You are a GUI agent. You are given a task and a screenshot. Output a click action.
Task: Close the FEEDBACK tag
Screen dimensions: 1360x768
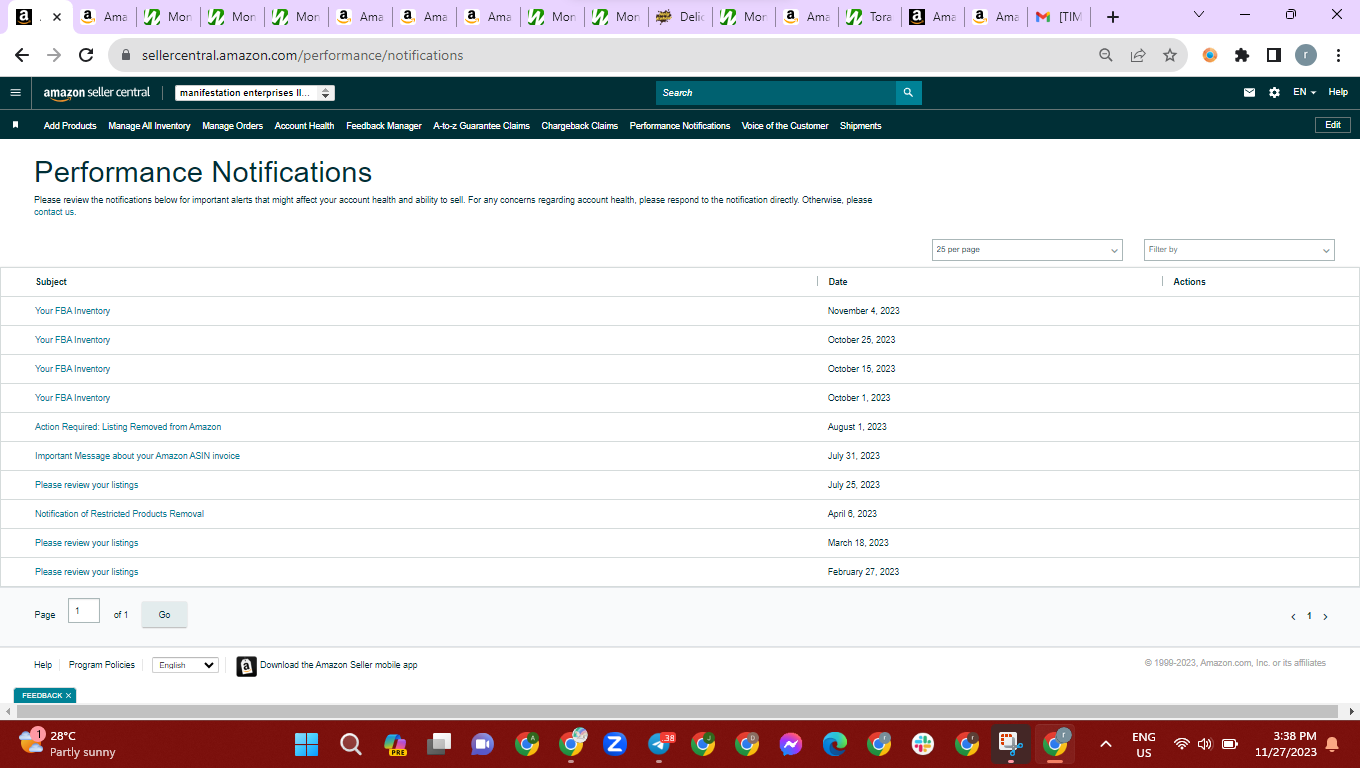(68, 696)
